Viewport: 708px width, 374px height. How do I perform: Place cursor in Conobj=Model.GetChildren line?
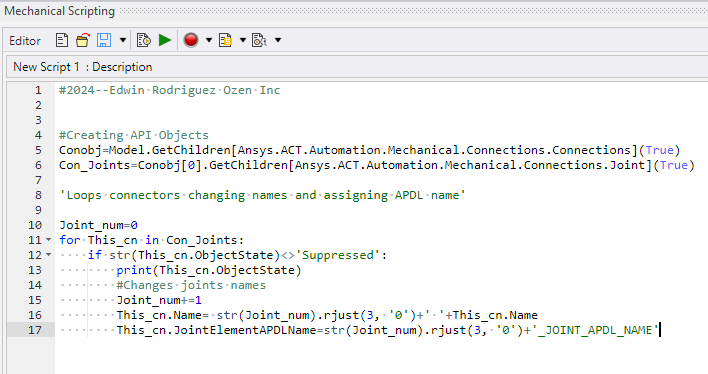(369, 150)
